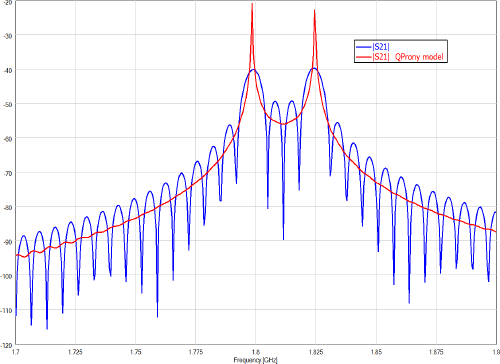Click the blue |S21| legend line swatch
Screen dimensions: 500x364
(x=364, y=47)
